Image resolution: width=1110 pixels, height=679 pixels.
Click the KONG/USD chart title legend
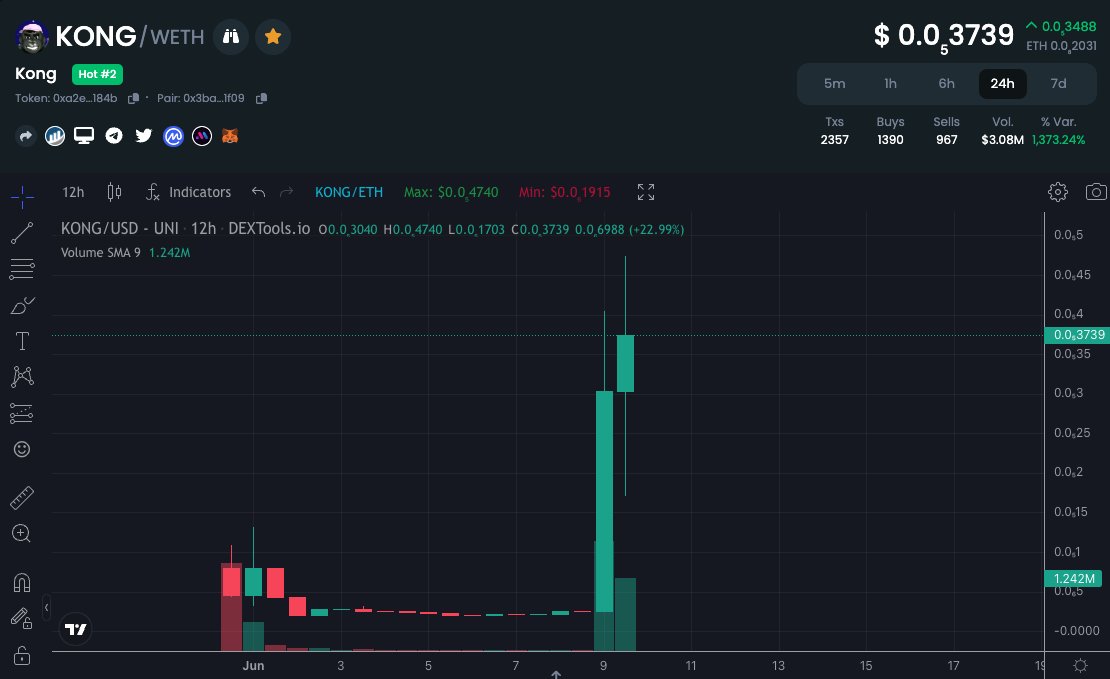click(x=185, y=229)
